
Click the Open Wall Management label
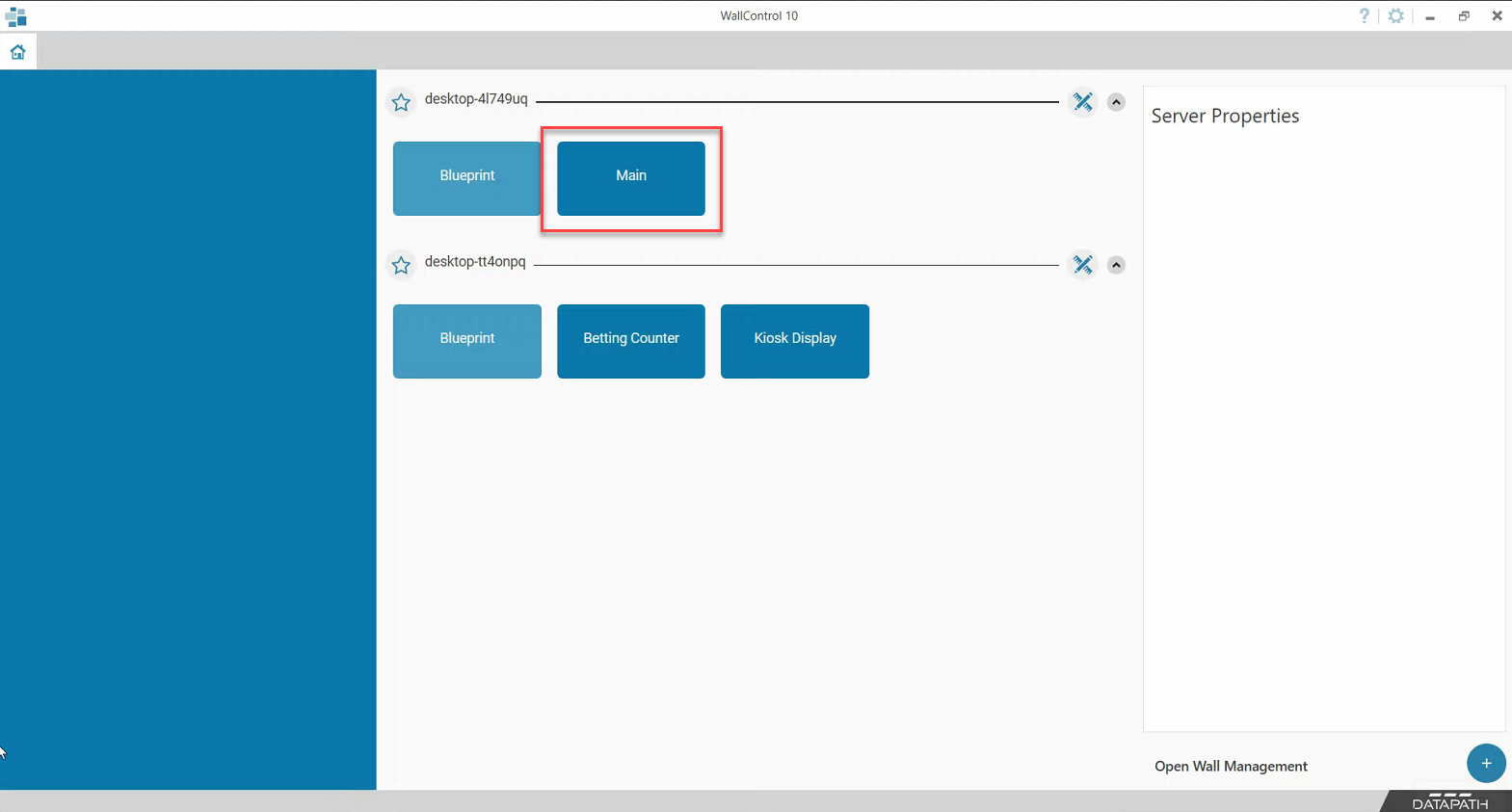tap(1231, 766)
